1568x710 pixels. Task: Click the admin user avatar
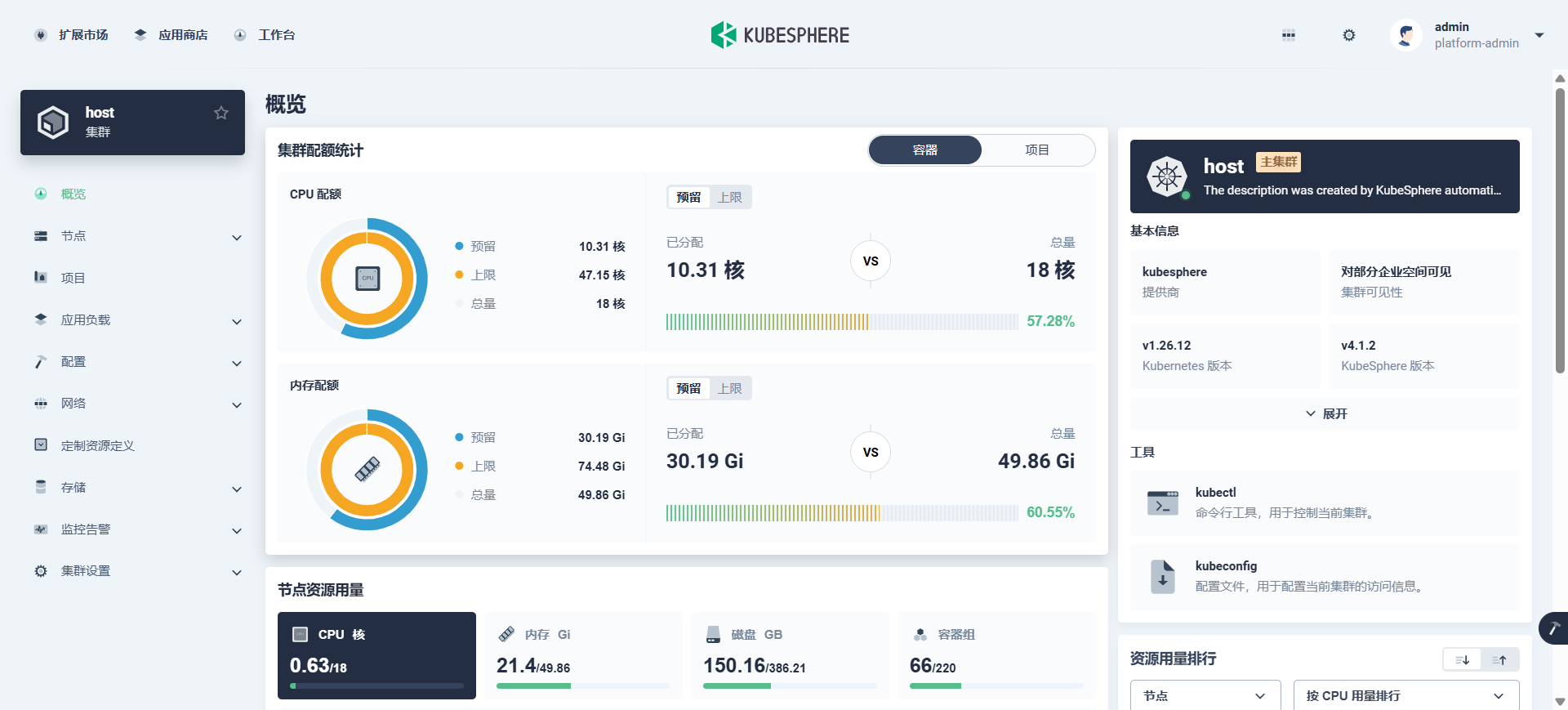[1406, 35]
